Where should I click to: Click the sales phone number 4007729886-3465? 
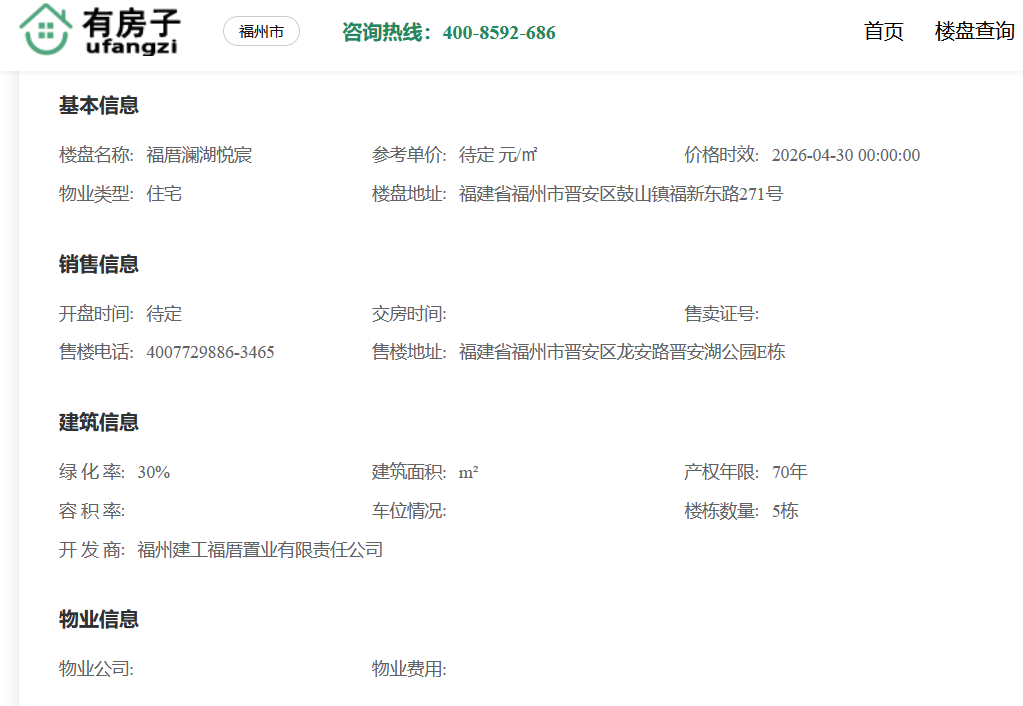pyautogui.click(x=210, y=352)
